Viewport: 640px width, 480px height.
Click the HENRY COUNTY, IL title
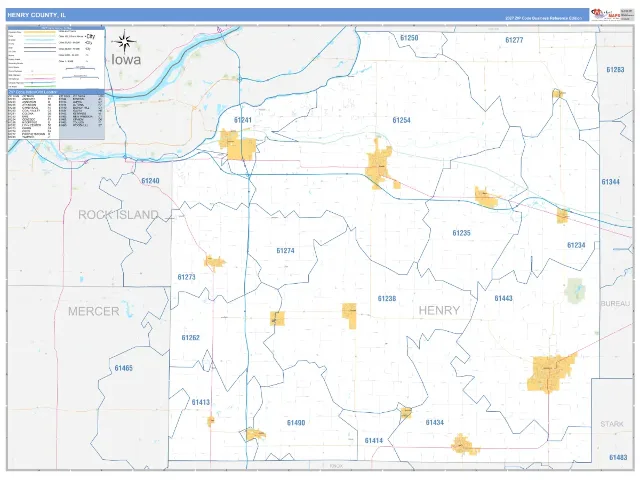click(x=36, y=15)
